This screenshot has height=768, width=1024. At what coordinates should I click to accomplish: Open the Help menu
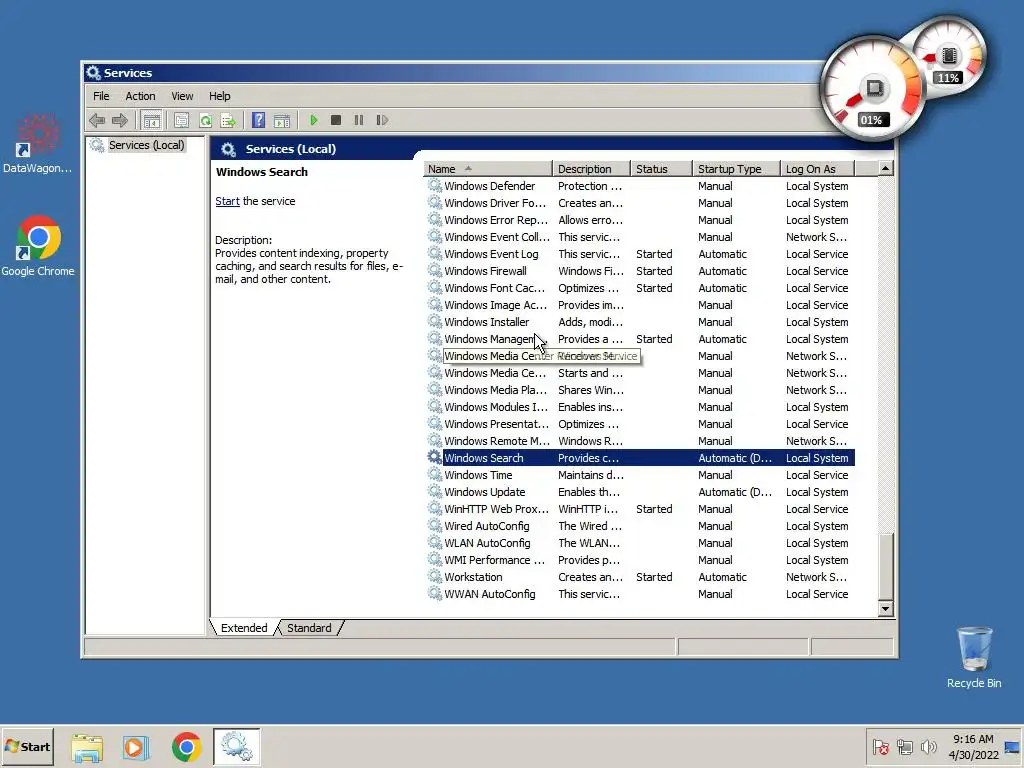[x=219, y=96]
